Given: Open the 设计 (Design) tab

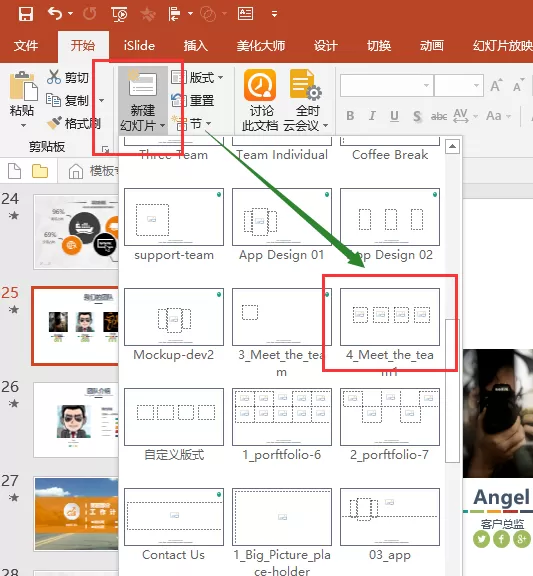Looking at the screenshot, I should [x=325, y=46].
